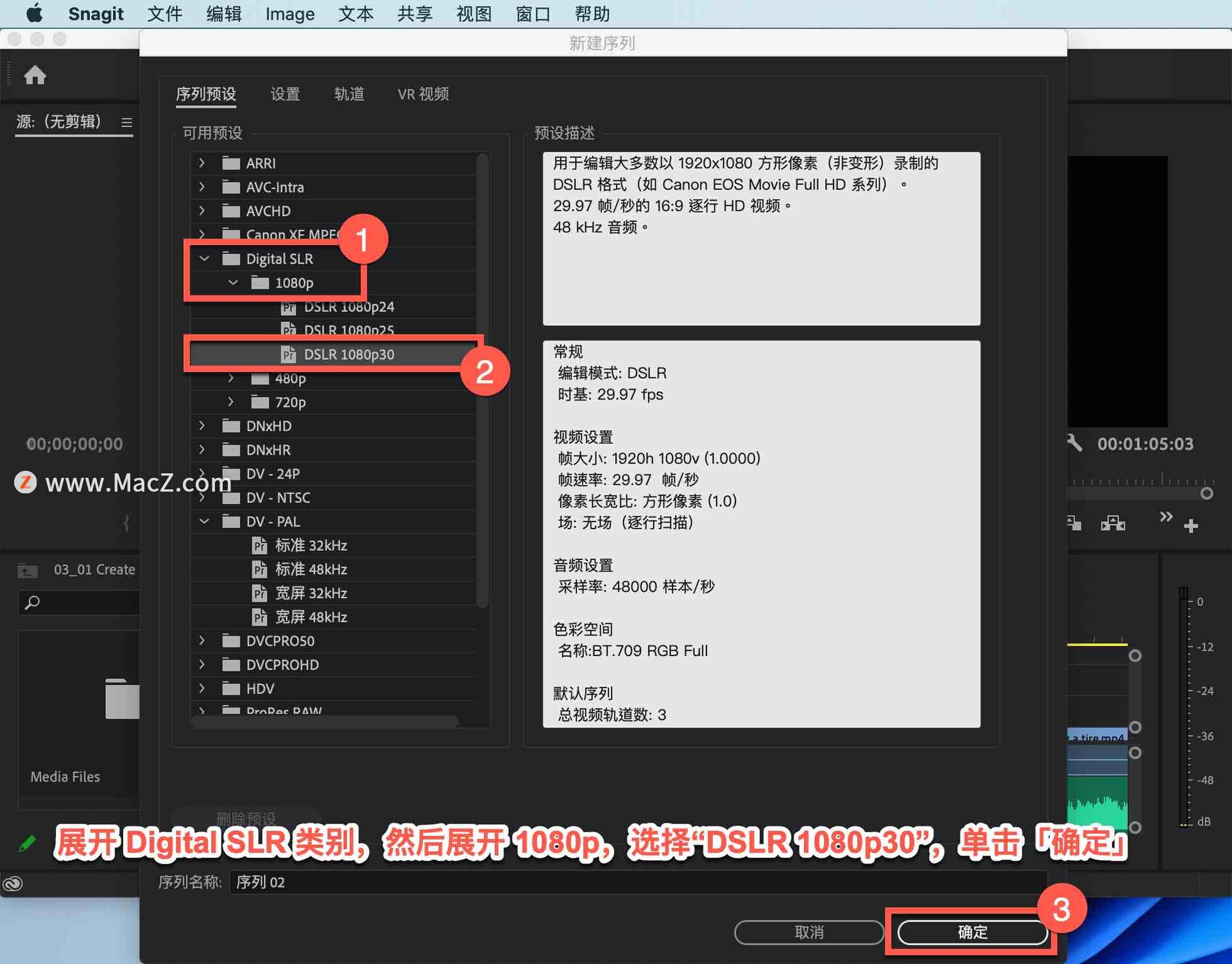The width and height of the screenshot is (1232, 964).
Task: Collapse the DV - PAL folder
Action: (x=204, y=521)
